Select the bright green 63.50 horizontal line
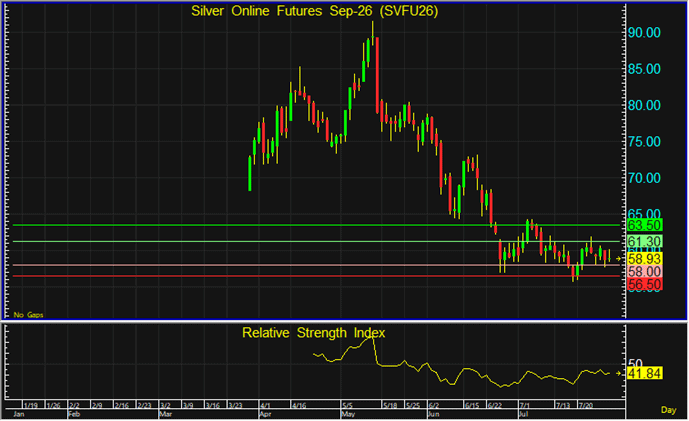 coord(316,225)
